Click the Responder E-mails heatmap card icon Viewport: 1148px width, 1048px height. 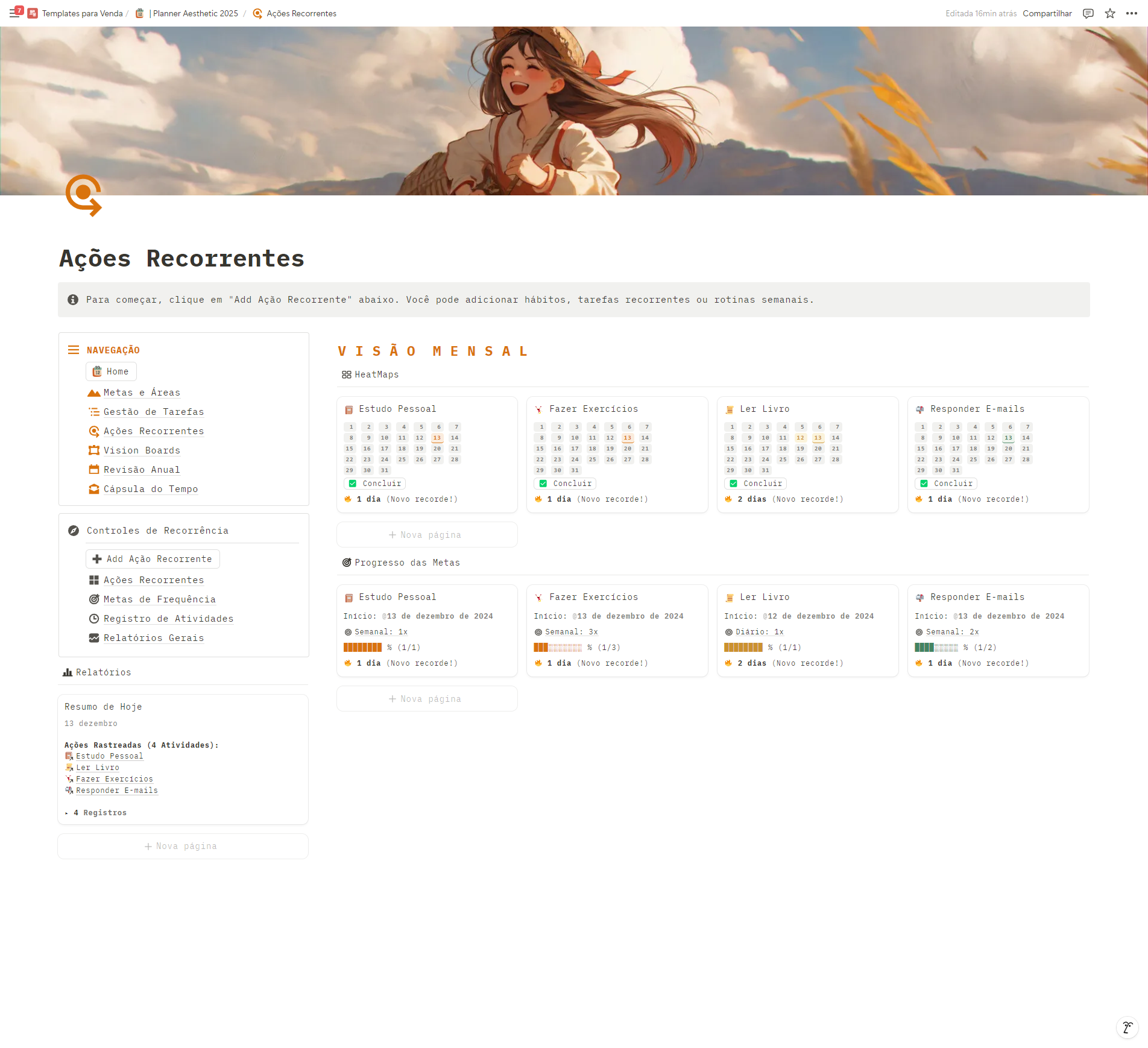920,410
